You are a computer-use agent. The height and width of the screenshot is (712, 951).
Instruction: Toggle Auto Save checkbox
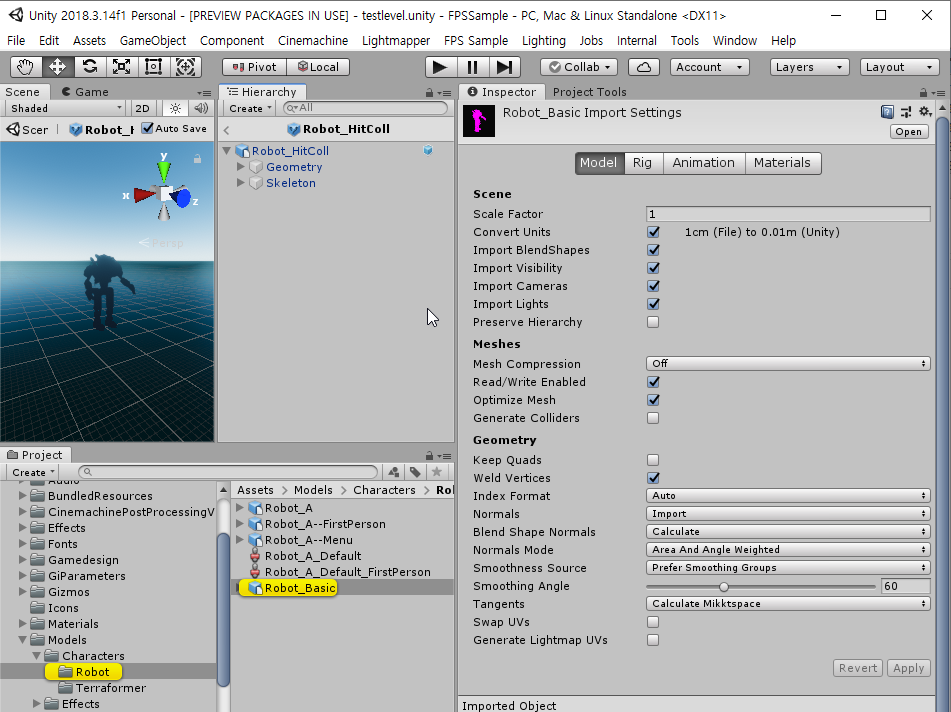(x=147, y=129)
